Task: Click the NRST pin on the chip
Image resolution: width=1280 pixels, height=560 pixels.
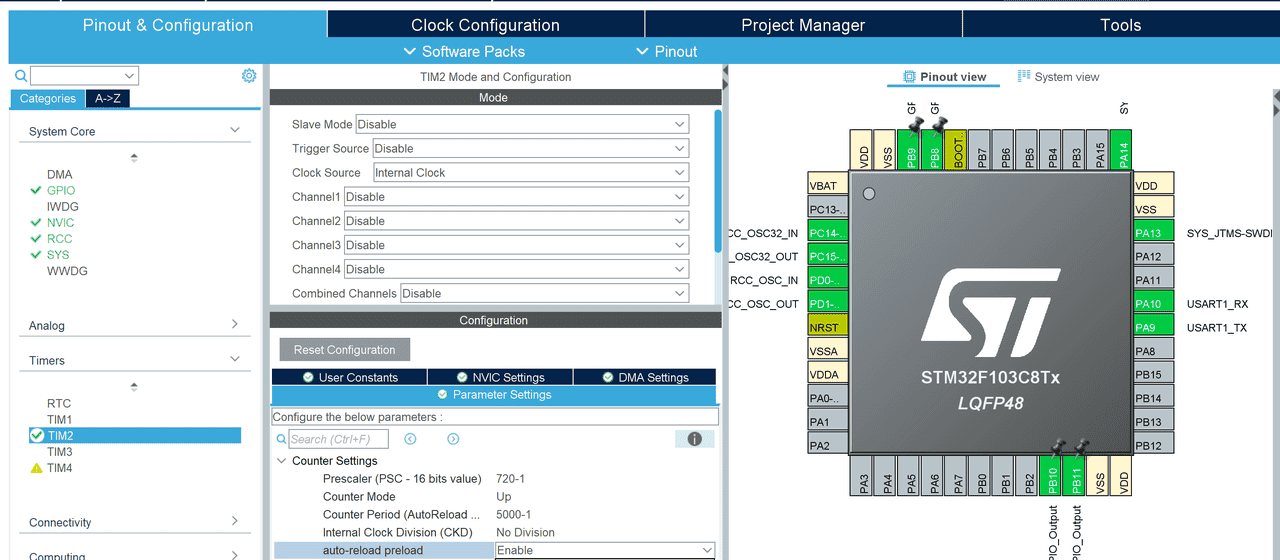Action: (827, 328)
